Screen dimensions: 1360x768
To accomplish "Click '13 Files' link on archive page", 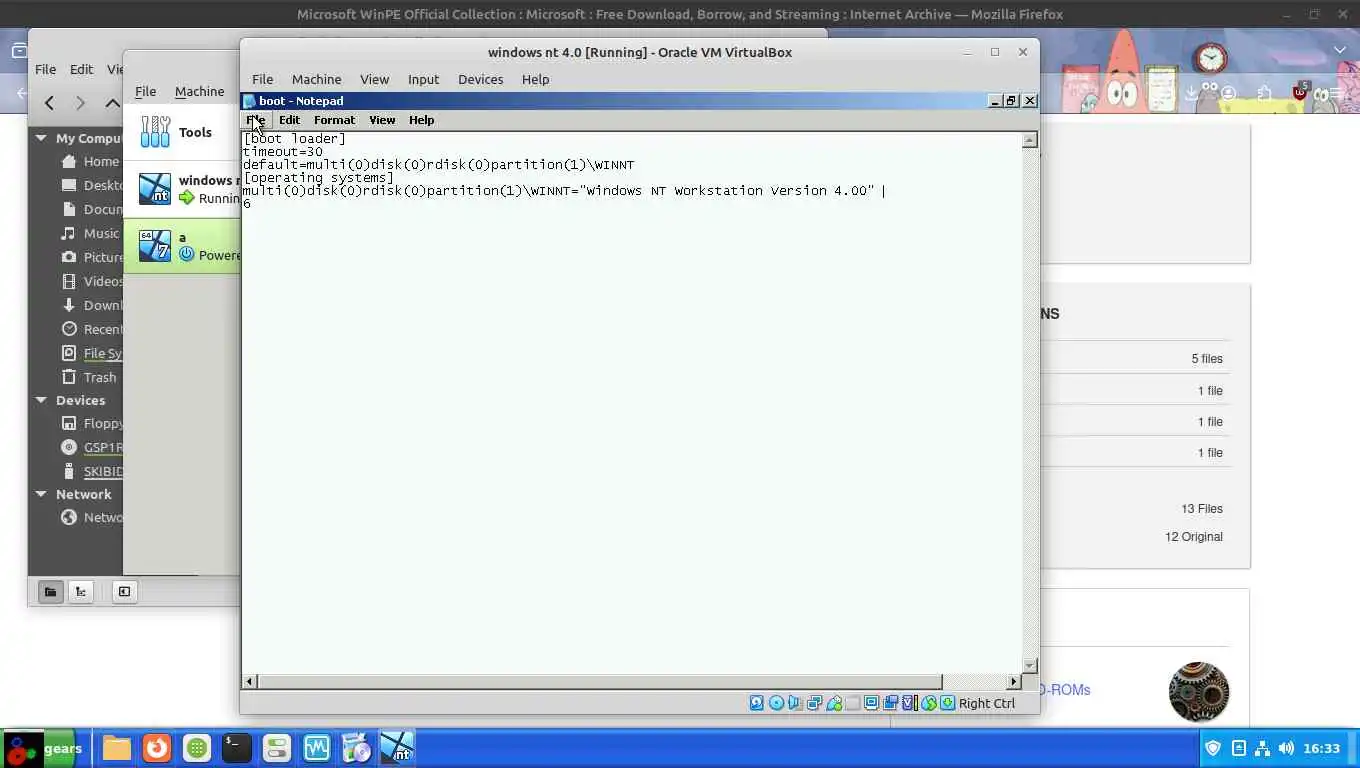I will 1202,508.
